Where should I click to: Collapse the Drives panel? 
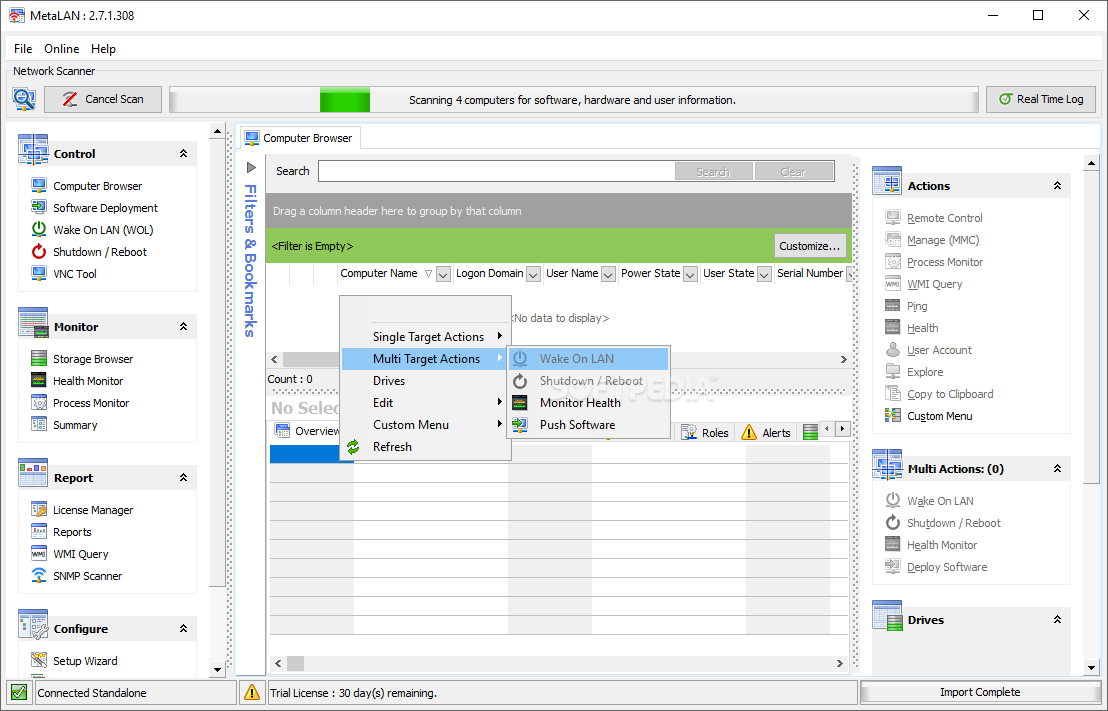point(1057,620)
